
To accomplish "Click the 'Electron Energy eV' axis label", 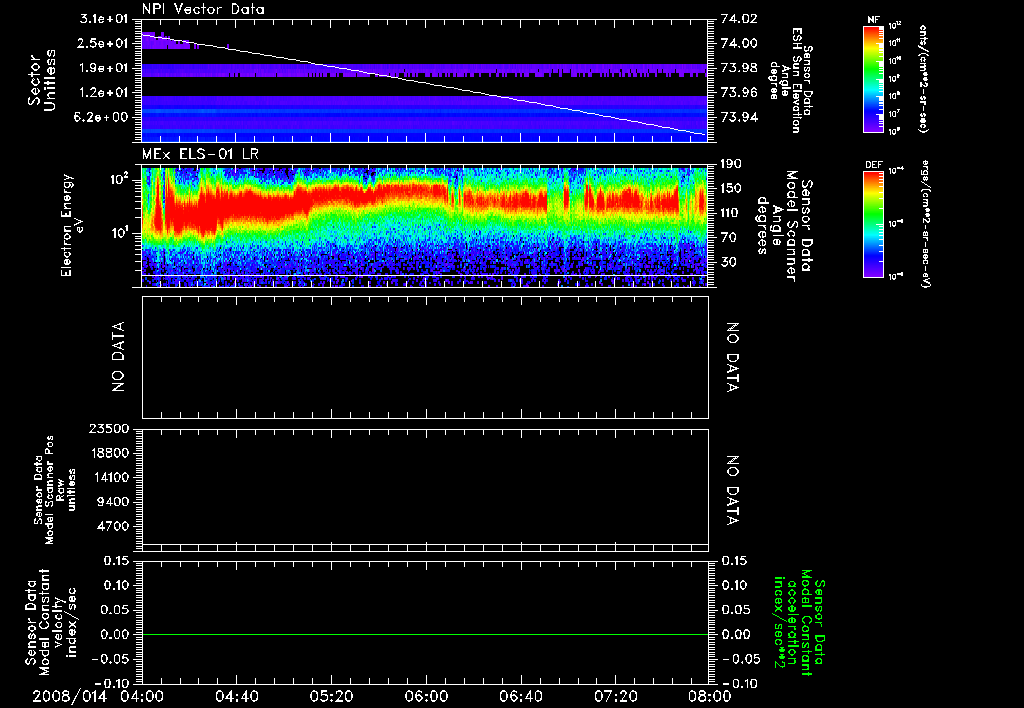I will [72, 225].
